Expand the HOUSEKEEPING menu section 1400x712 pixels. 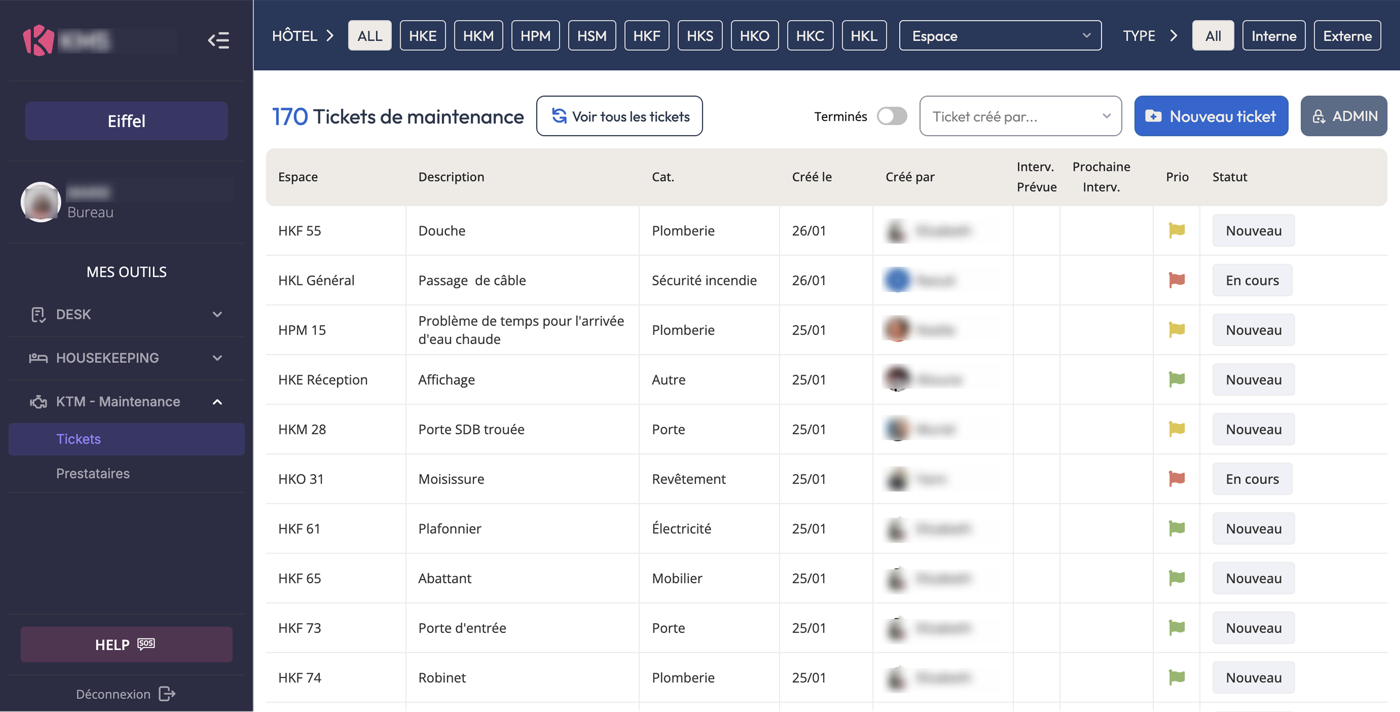point(126,358)
